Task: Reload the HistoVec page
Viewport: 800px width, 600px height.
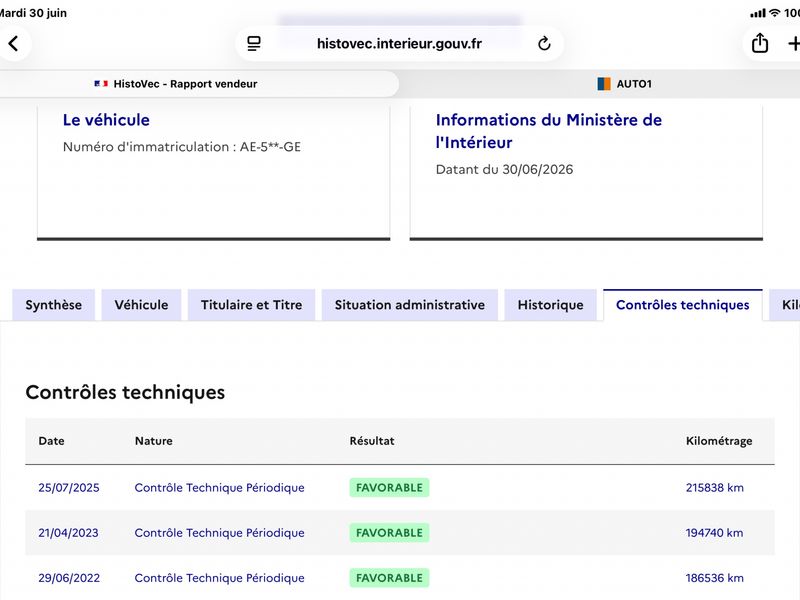Action: point(544,44)
